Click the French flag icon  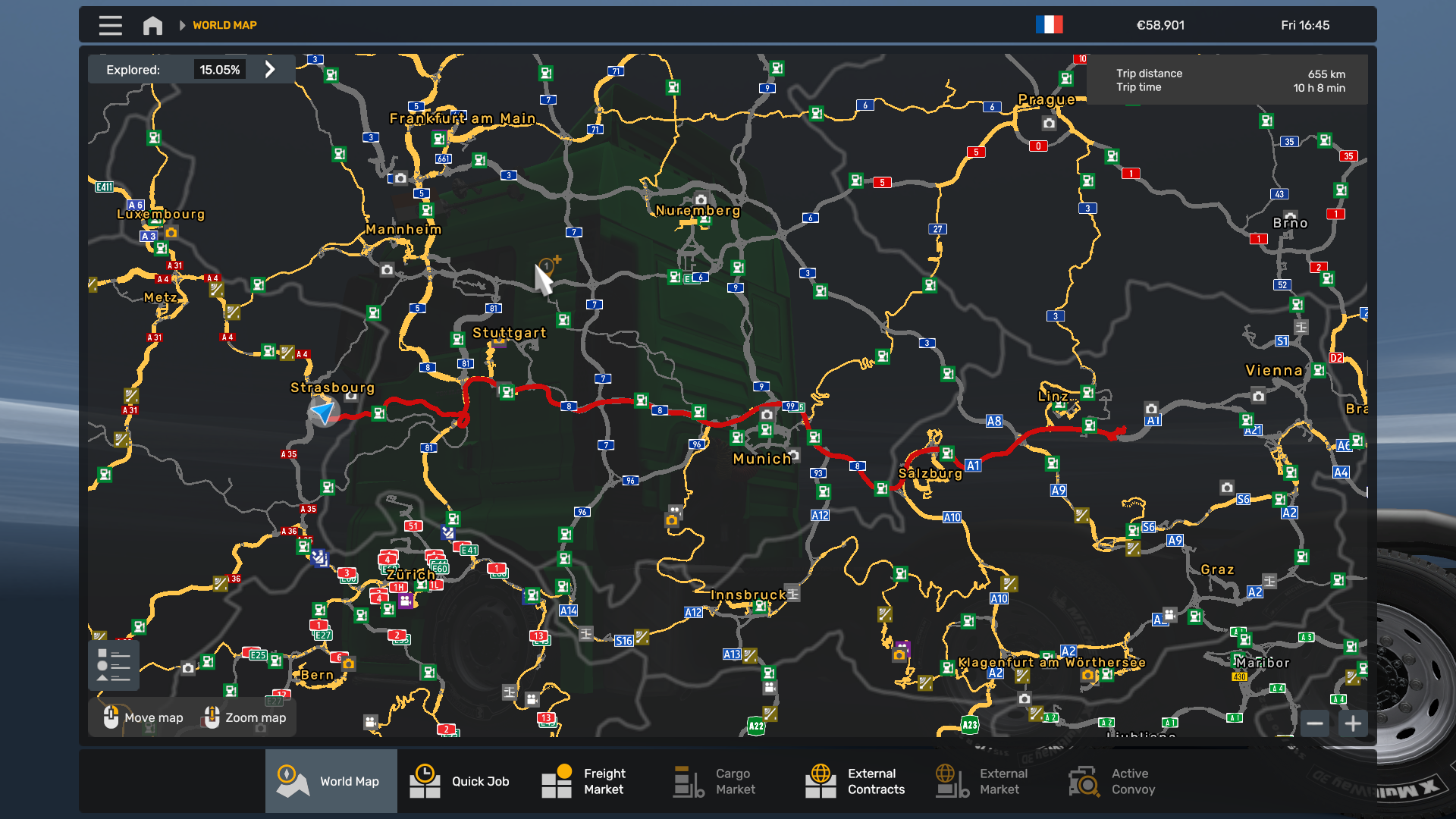point(1050,25)
